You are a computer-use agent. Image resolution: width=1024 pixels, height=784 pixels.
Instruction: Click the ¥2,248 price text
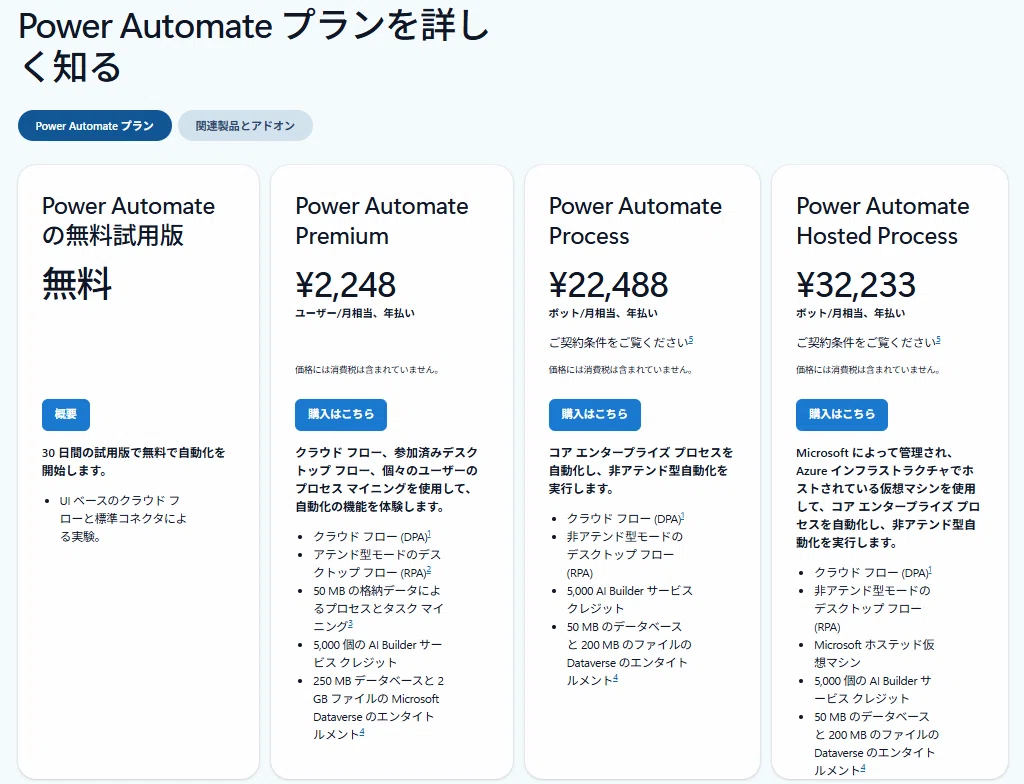click(345, 285)
